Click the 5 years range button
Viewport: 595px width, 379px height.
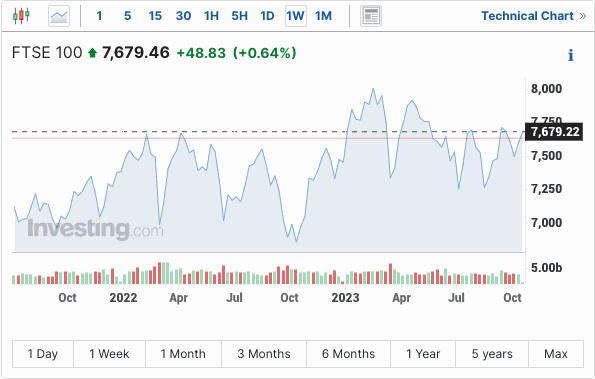click(492, 354)
